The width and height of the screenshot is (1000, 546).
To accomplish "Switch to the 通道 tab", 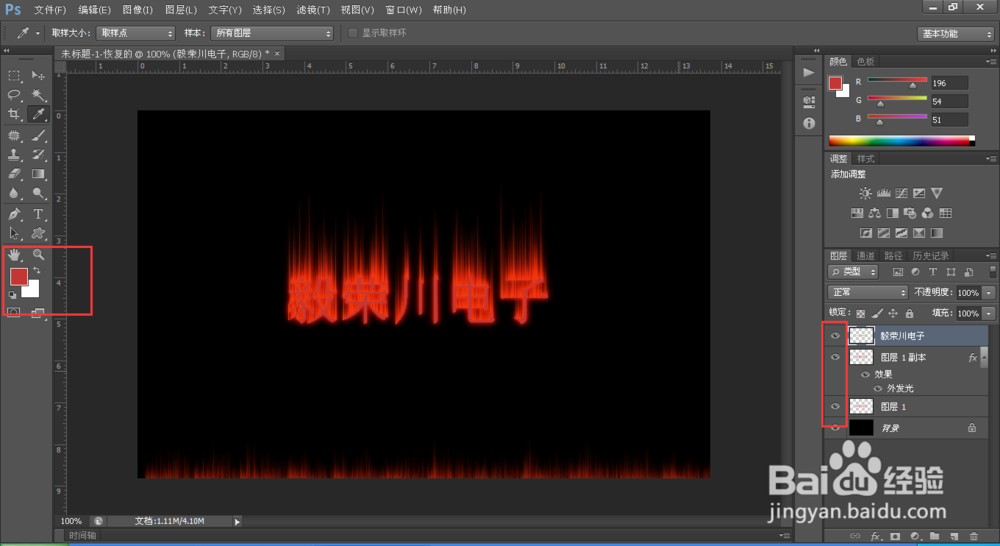I will coord(865,256).
